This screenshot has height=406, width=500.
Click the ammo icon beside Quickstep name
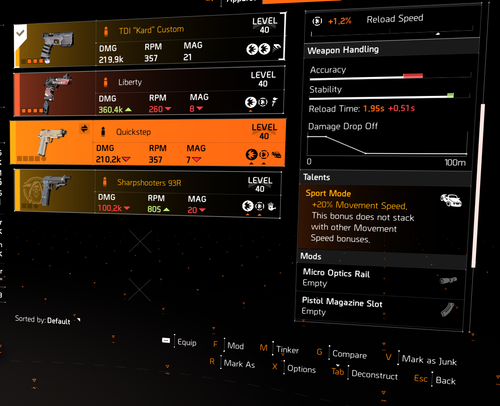click(x=103, y=132)
